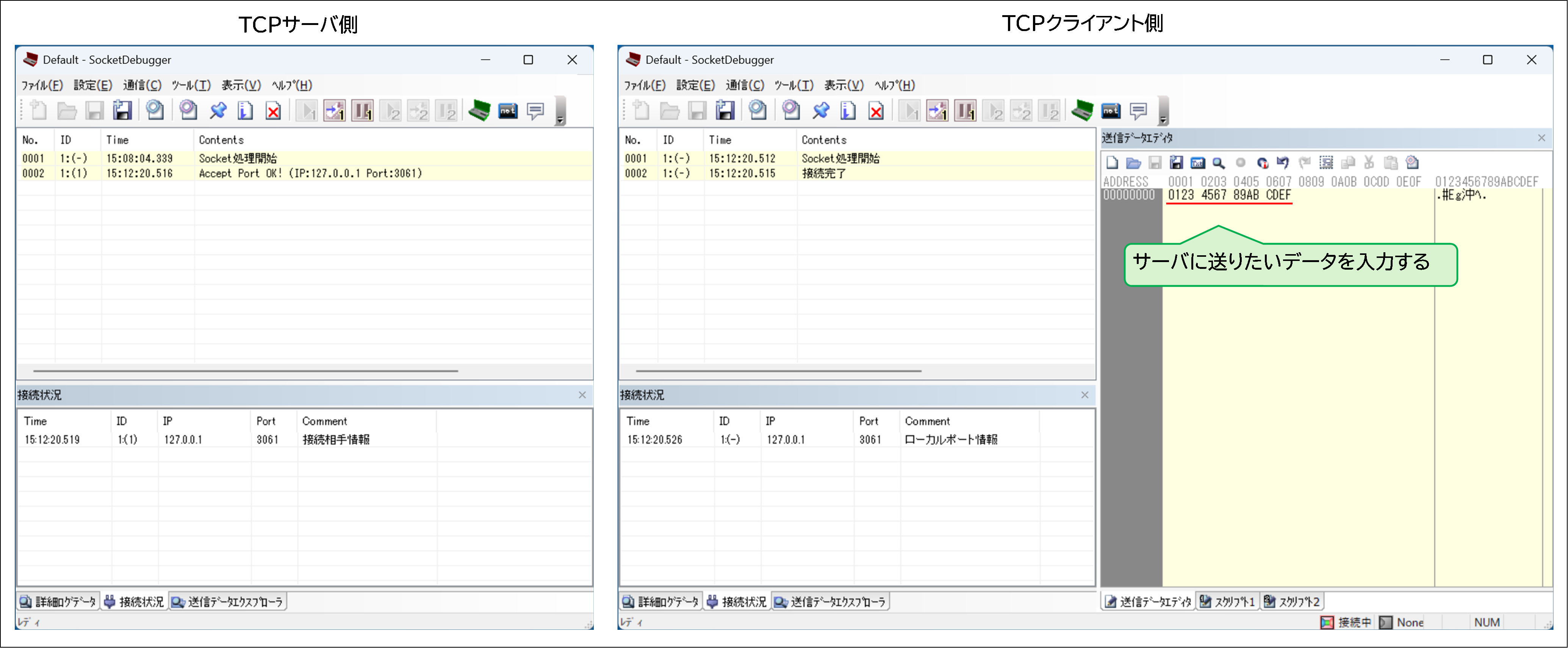
Task: Open the ツール(T) menu in left window
Action: tap(191, 85)
